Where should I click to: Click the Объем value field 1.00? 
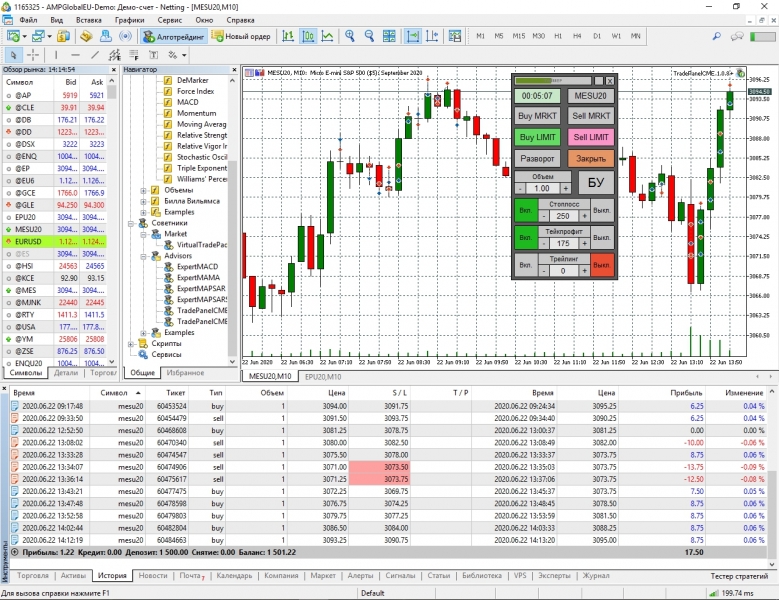pos(542,189)
